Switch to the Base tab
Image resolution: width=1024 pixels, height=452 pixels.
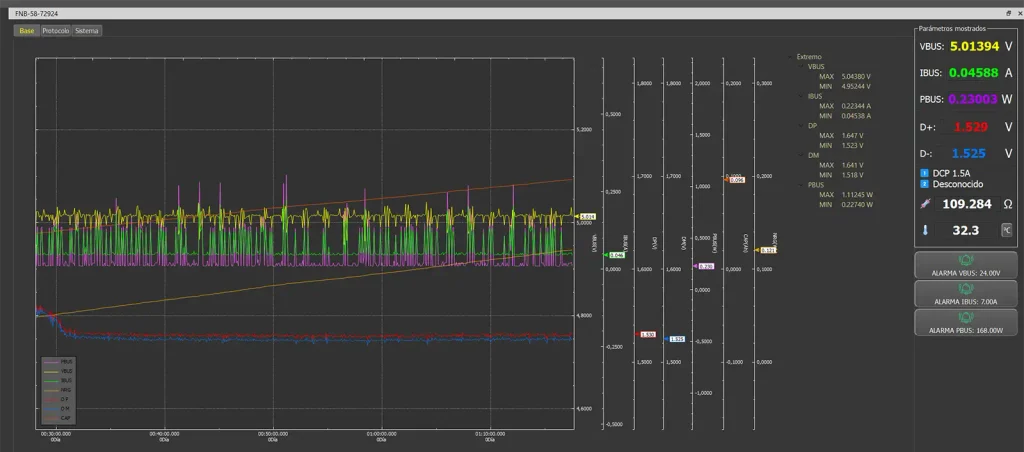(x=27, y=31)
